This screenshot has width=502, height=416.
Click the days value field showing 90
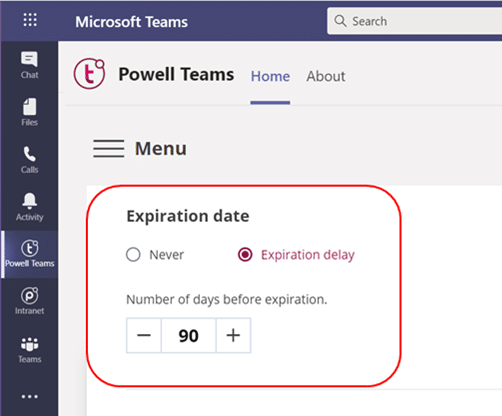coord(189,335)
